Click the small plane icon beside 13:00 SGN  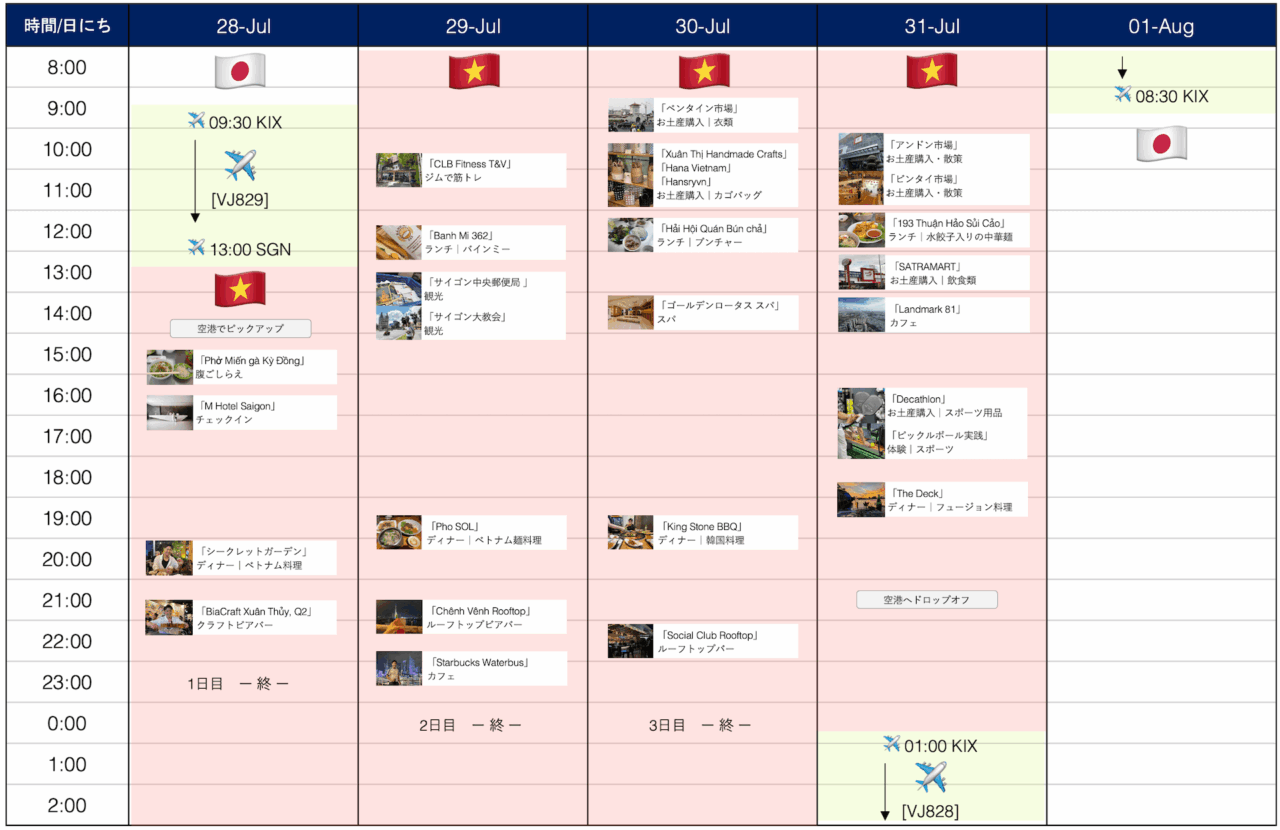(x=196, y=248)
